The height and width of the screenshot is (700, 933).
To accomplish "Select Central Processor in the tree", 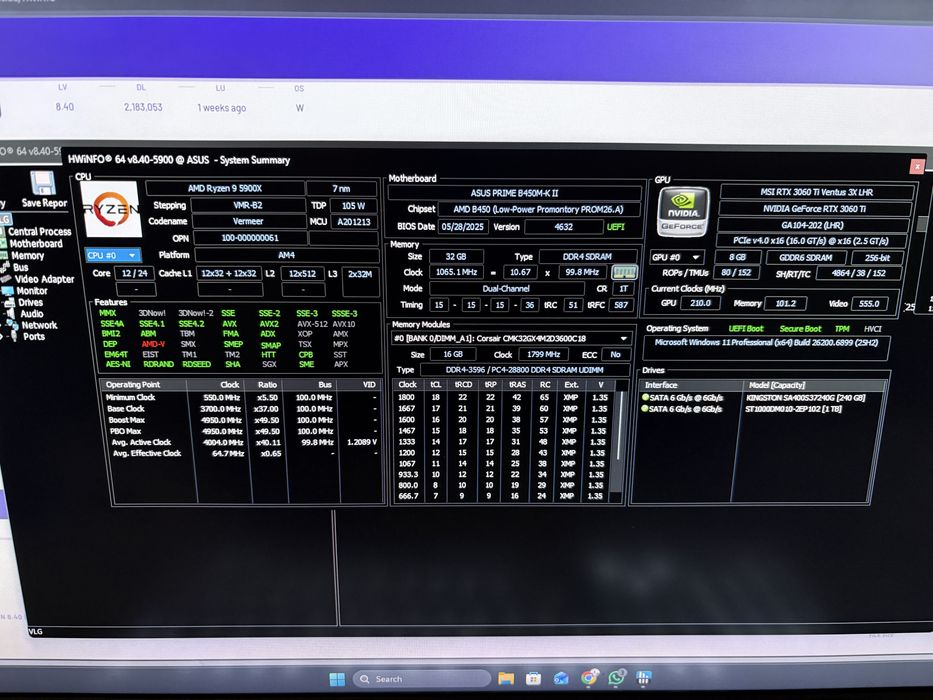I will (39, 232).
